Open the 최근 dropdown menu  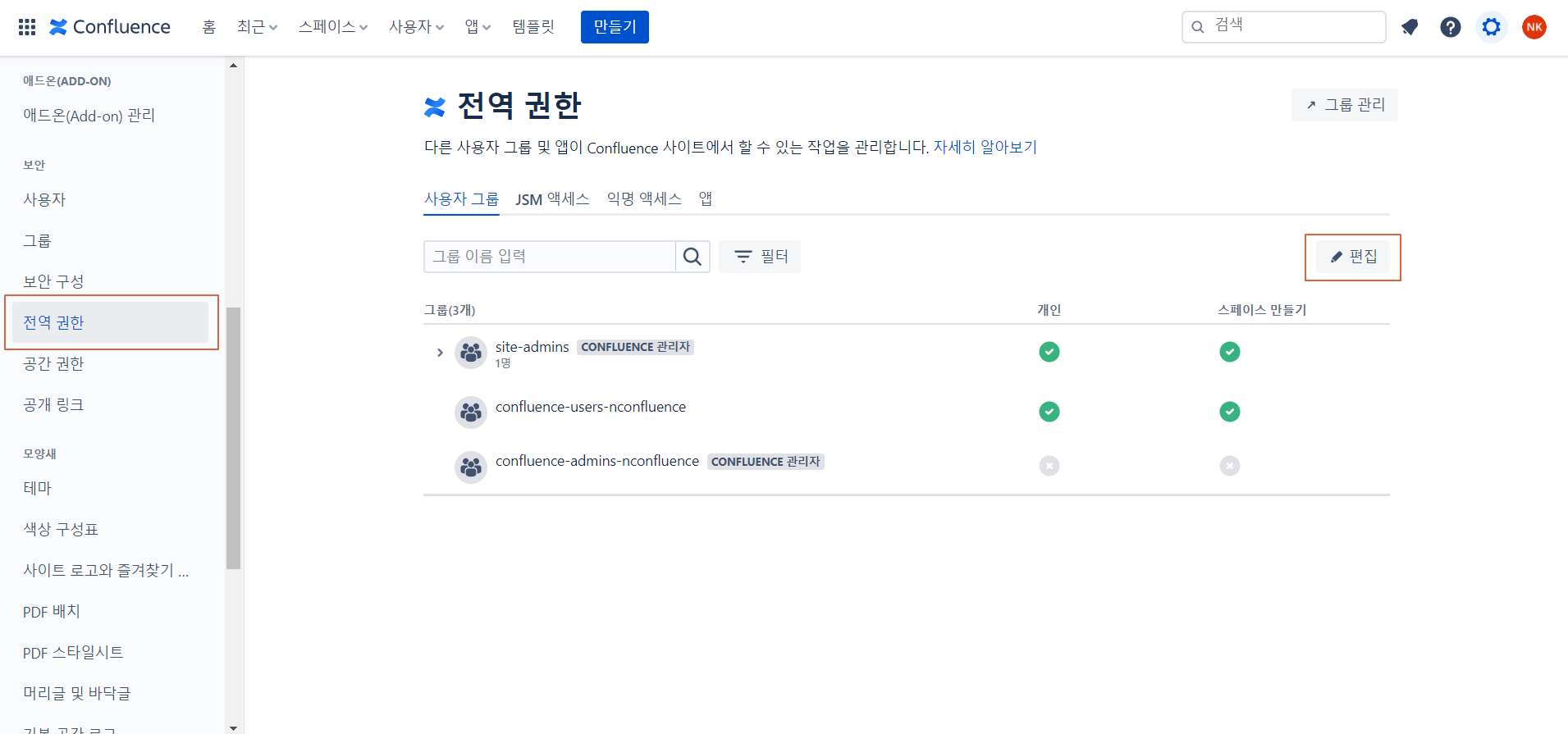[x=257, y=27]
